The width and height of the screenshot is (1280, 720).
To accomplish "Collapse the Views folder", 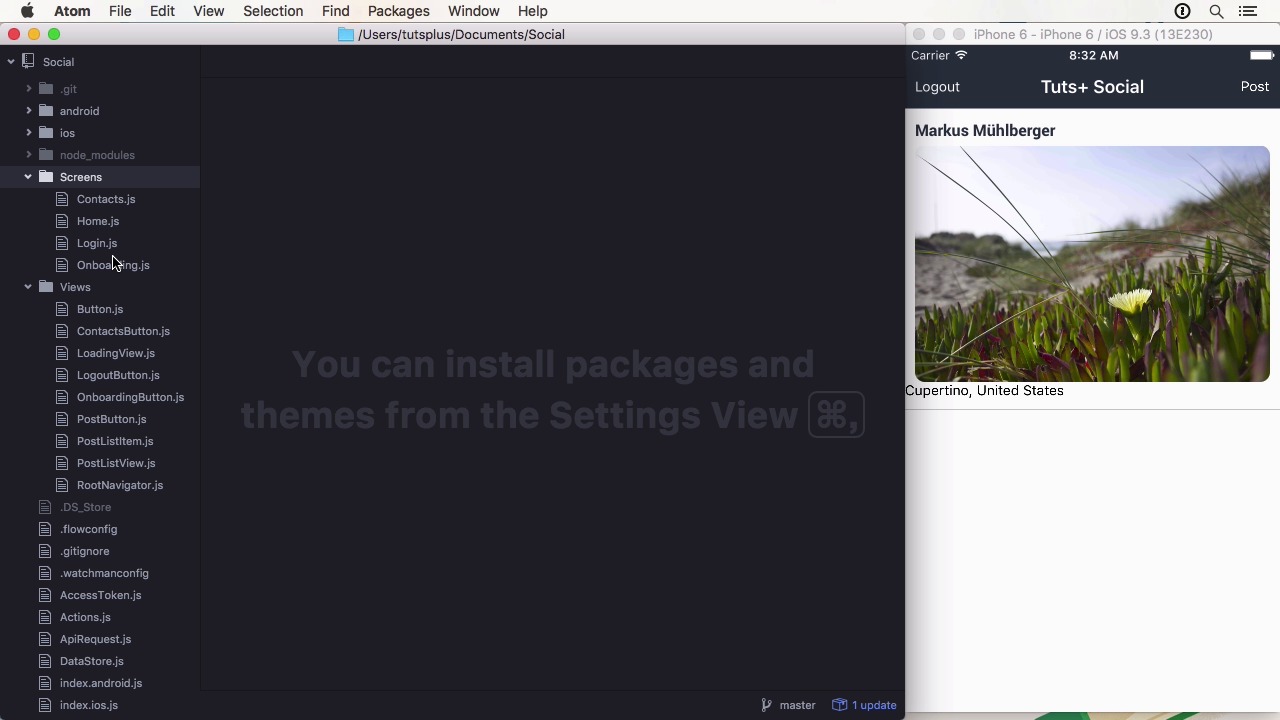I will [28, 287].
